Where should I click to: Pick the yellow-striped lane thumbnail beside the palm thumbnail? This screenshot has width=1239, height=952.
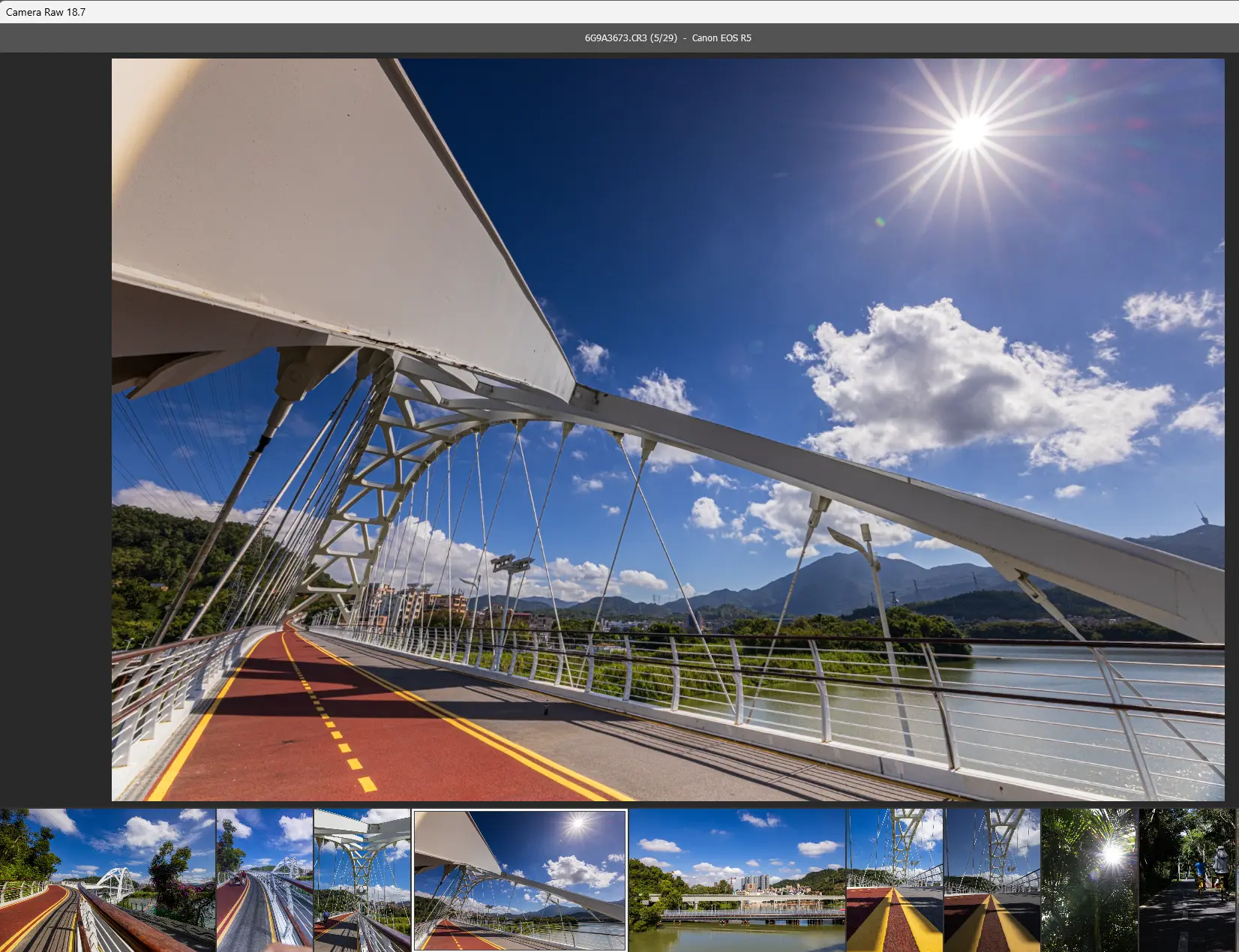[992, 880]
